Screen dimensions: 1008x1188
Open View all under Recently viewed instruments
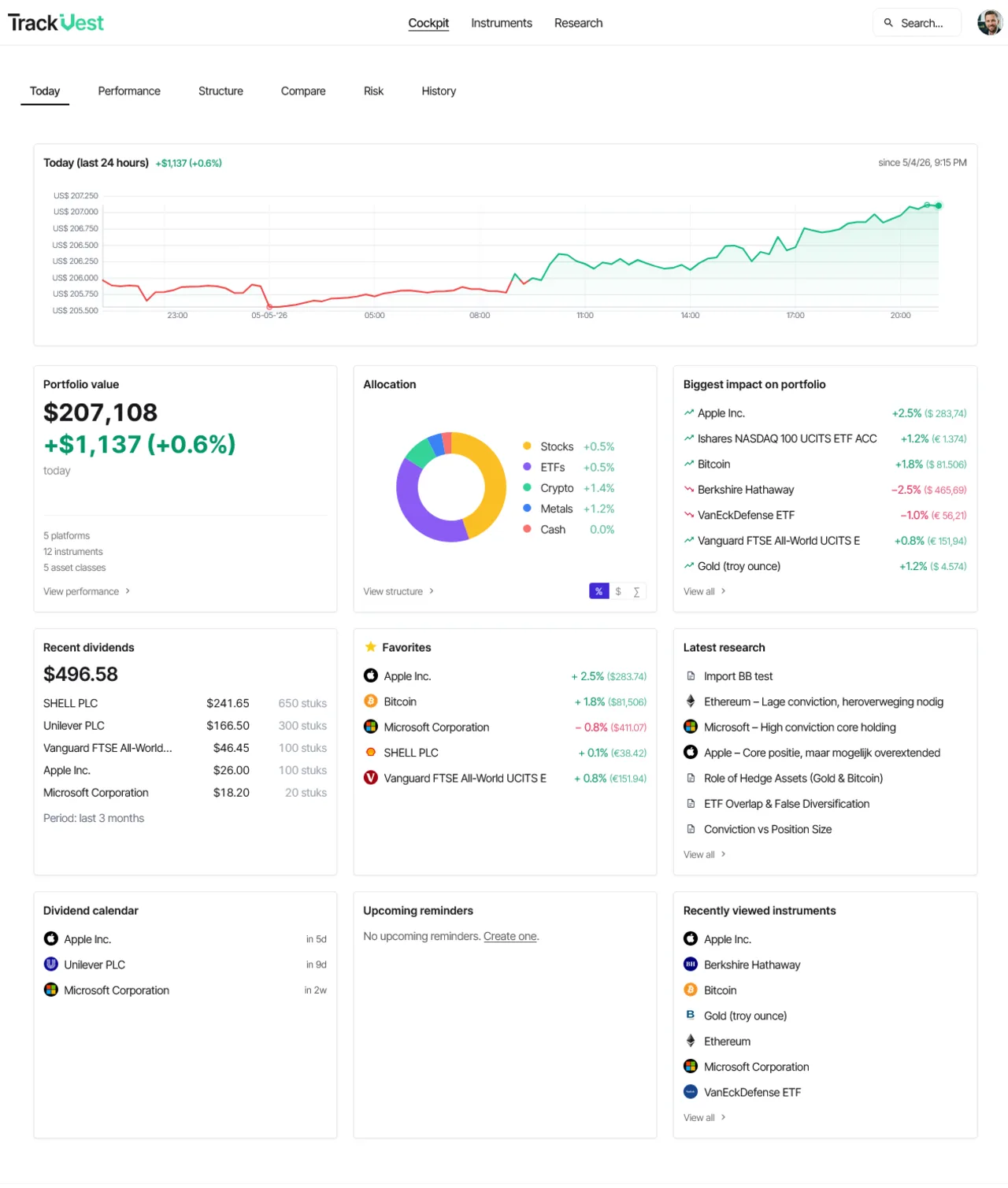[x=705, y=1117]
